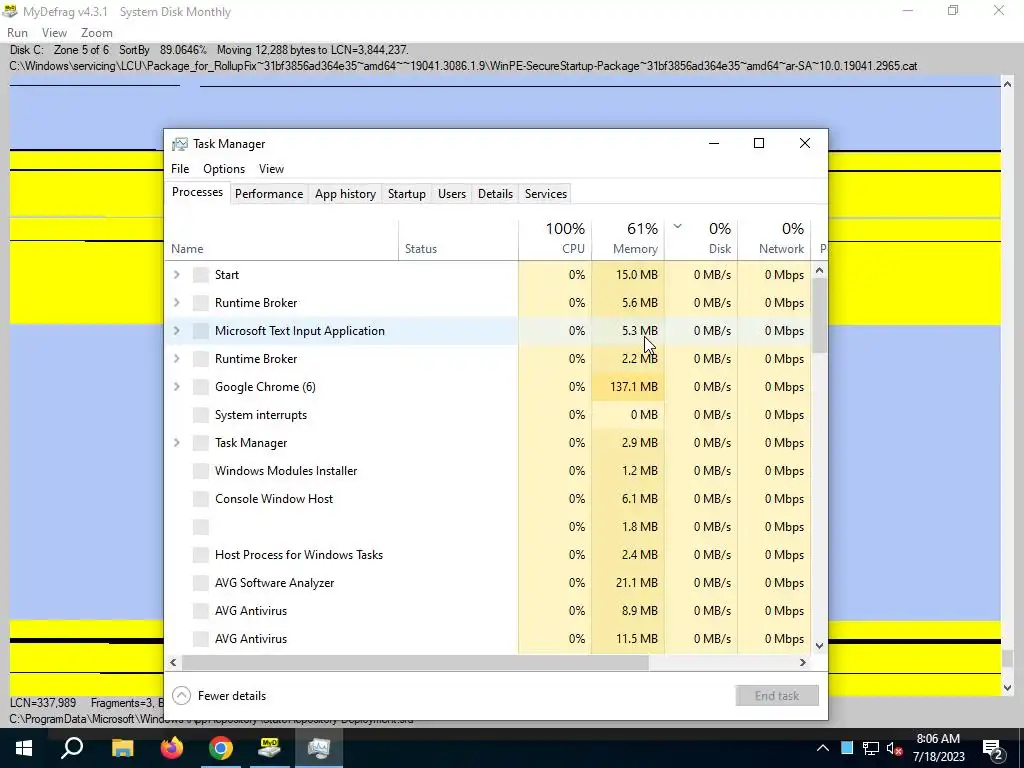Viewport: 1024px width, 768px height.
Task: Switch to the Startup tab
Action: (407, 194)
